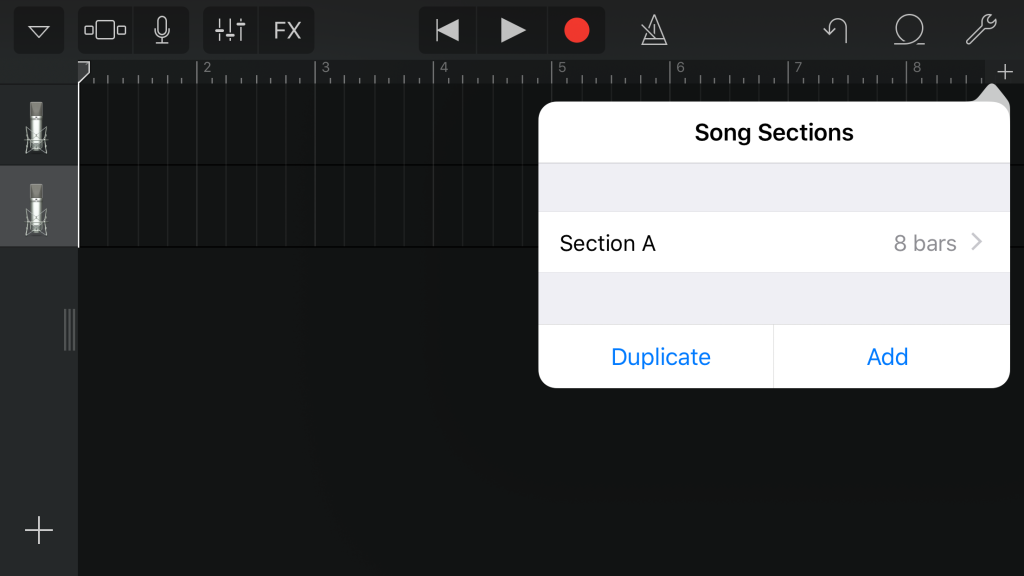
Task: Open the My Songs dropdown arrow
Action: 39,31
